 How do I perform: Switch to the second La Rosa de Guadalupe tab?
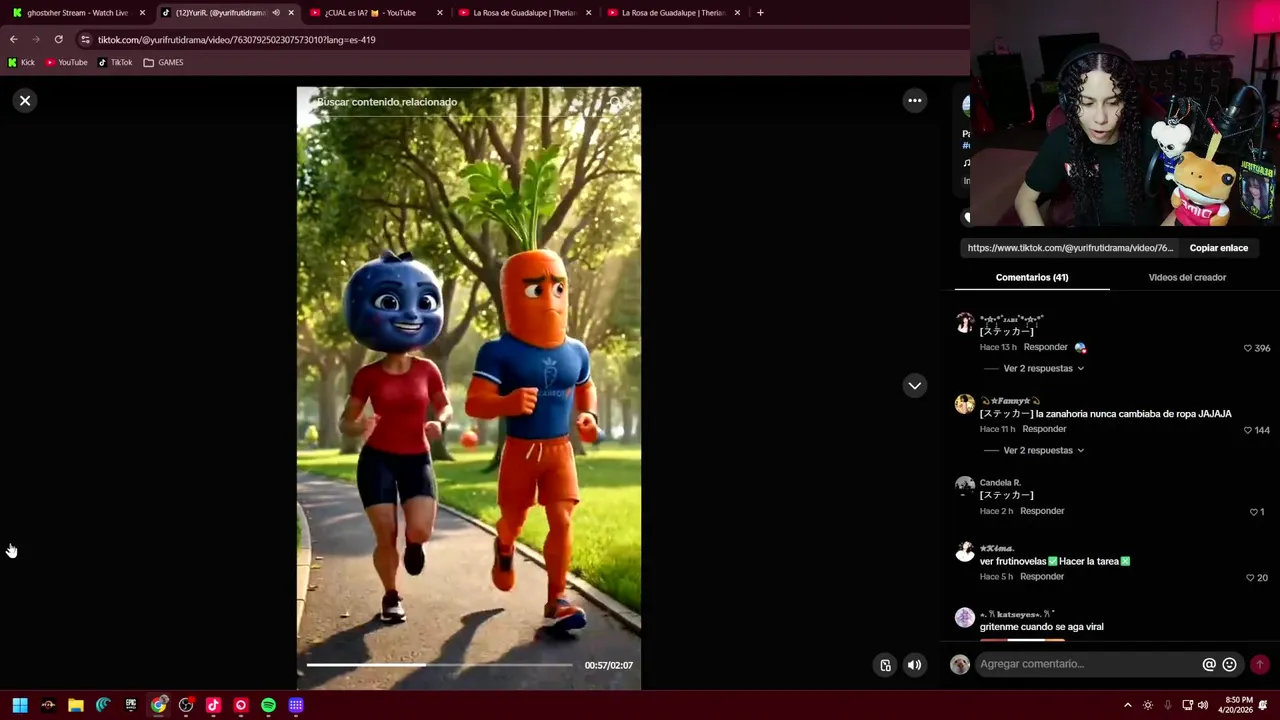pos(674,13)
